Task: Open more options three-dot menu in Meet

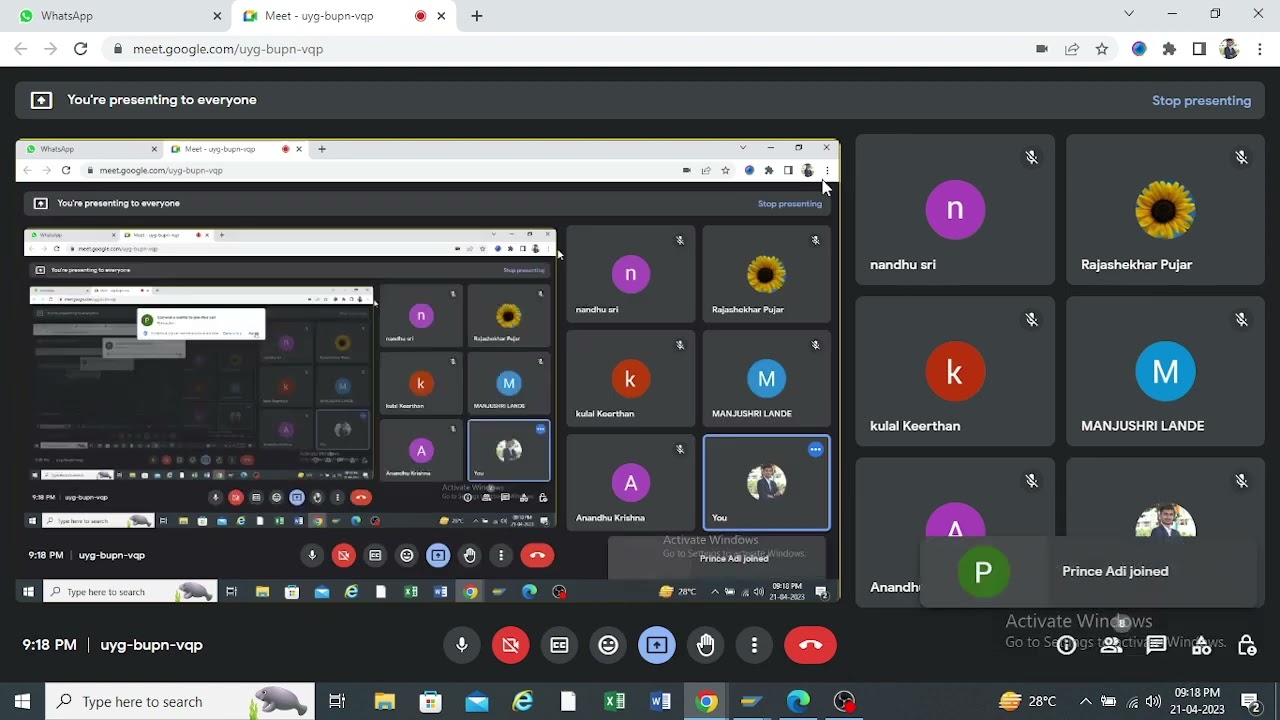Action: click(754, 645)
